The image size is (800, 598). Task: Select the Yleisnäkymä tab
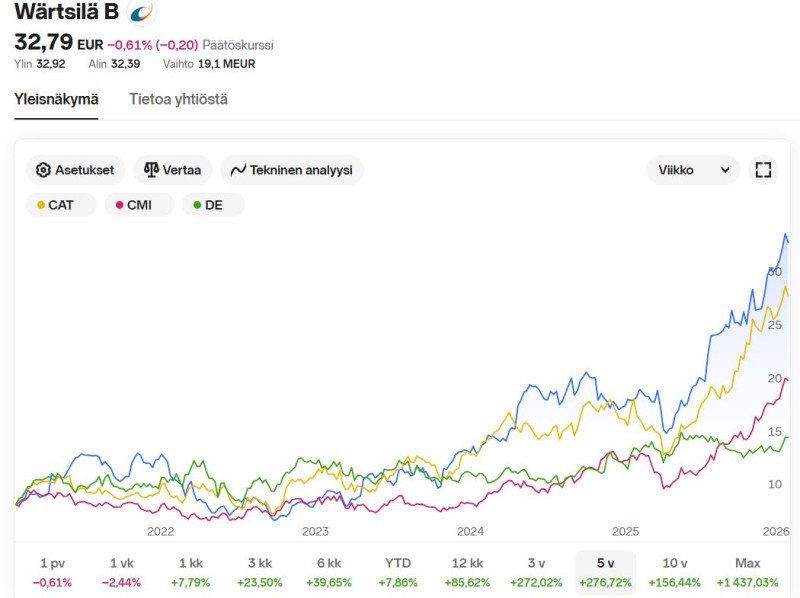click(56, 99)
